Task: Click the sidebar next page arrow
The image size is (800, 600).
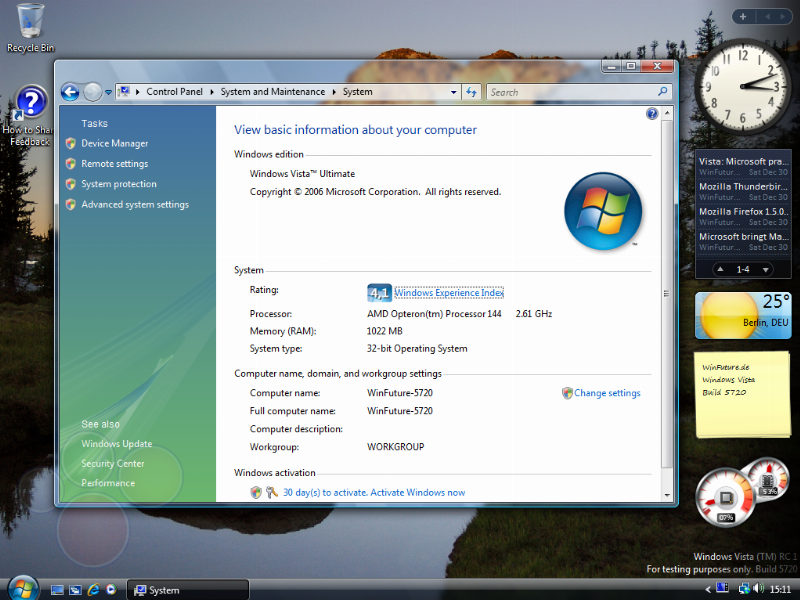Action: click(782, 17)
